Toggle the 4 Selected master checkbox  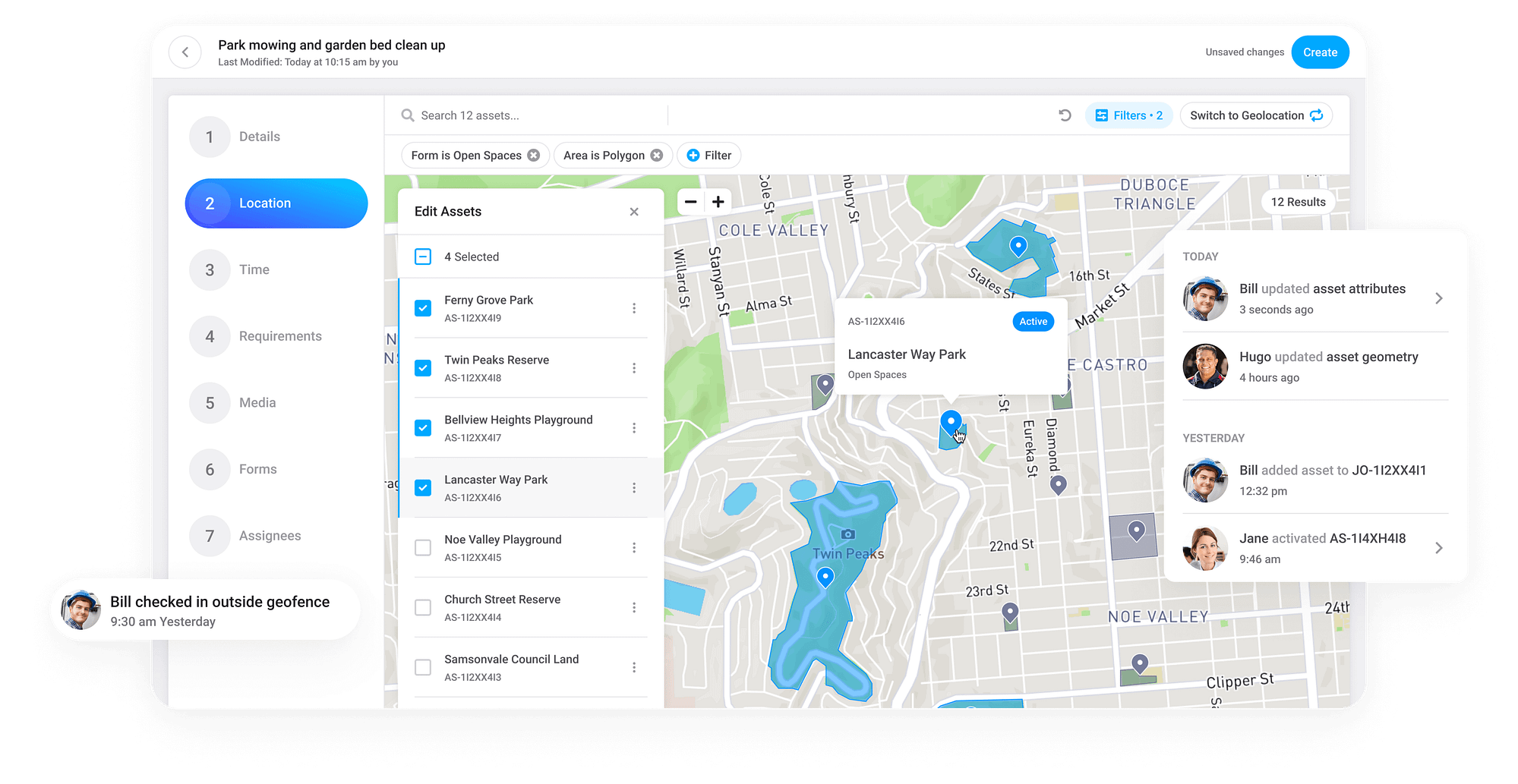click(x=423, y=257)
